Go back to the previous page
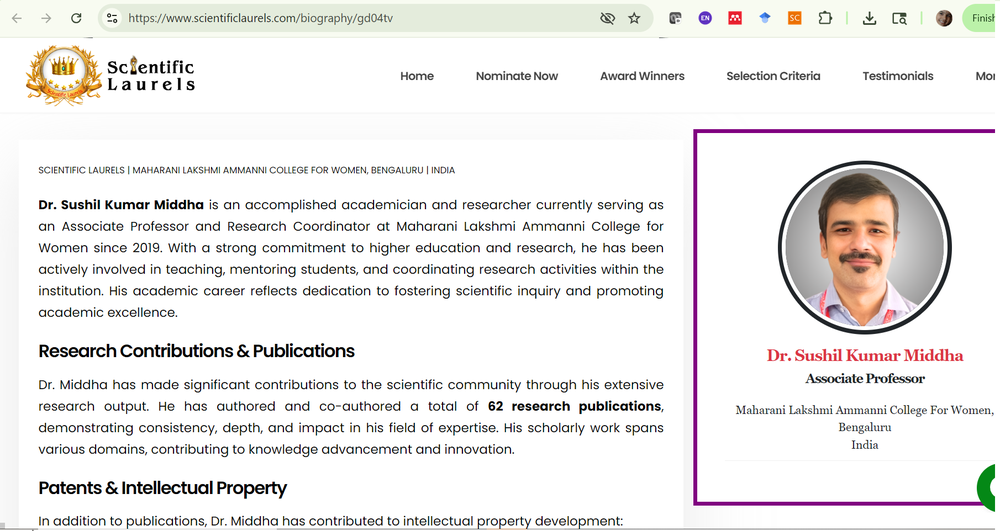Viewport: 1000px width, 531px height. coord(17,18)
